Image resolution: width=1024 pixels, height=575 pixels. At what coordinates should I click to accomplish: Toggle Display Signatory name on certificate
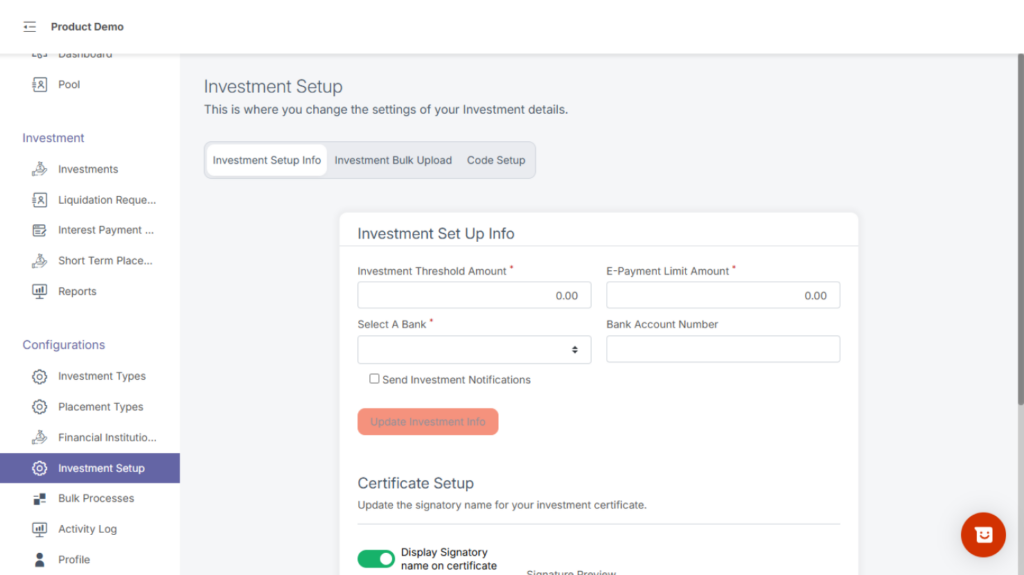(376, 559)
